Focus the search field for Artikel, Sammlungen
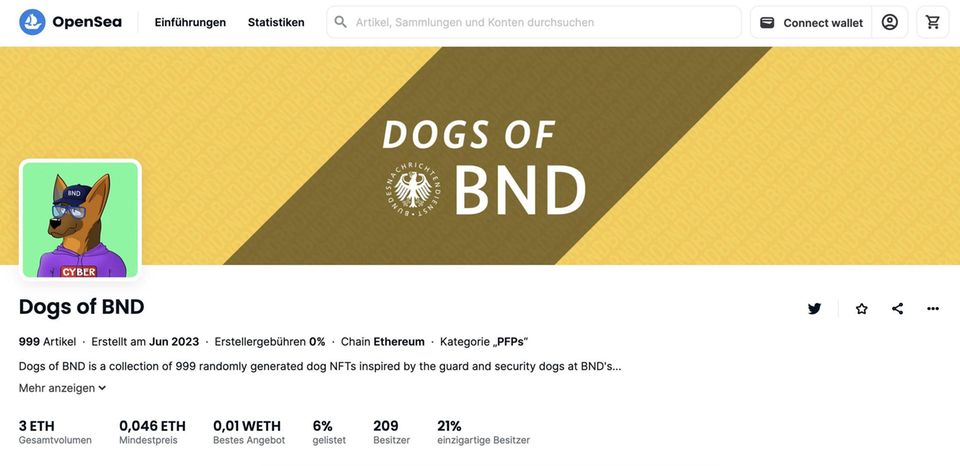The height and width of the screenshot is (466, 960). point(534,22)
